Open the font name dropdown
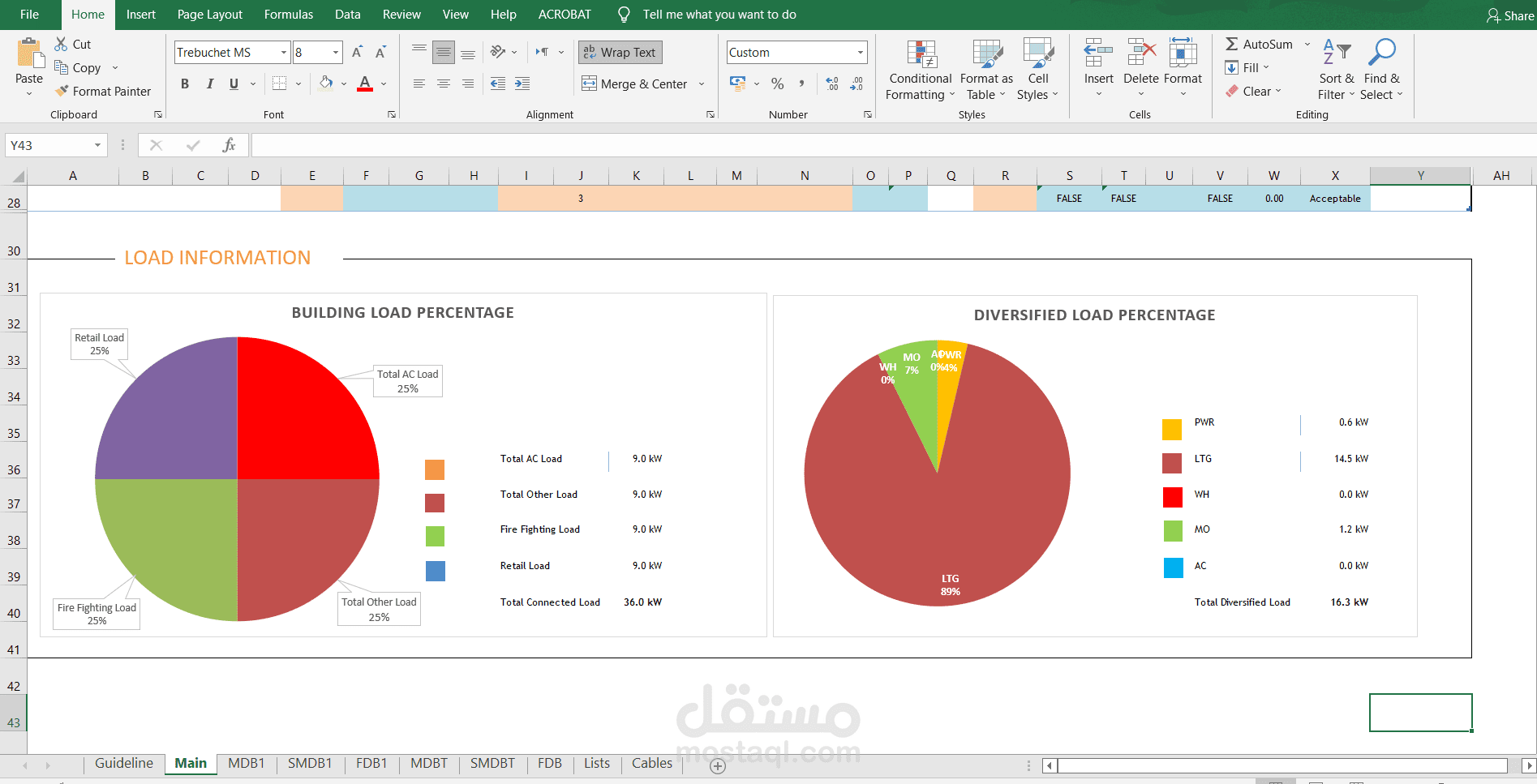The width and height of the screenshot is (1537, 784). pos(284,53)
